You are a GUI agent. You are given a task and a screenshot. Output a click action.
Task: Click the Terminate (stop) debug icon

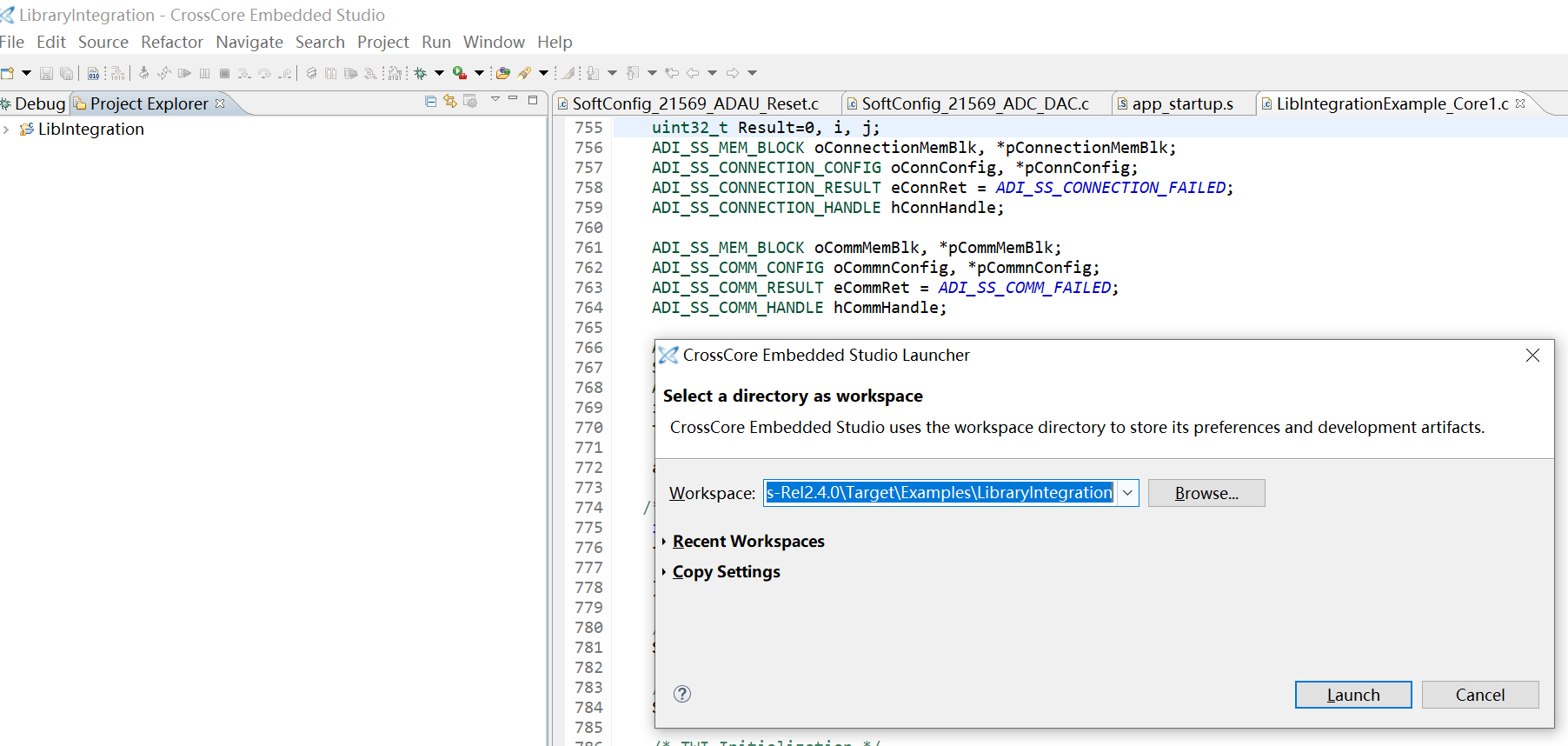[x=224, y=73]
